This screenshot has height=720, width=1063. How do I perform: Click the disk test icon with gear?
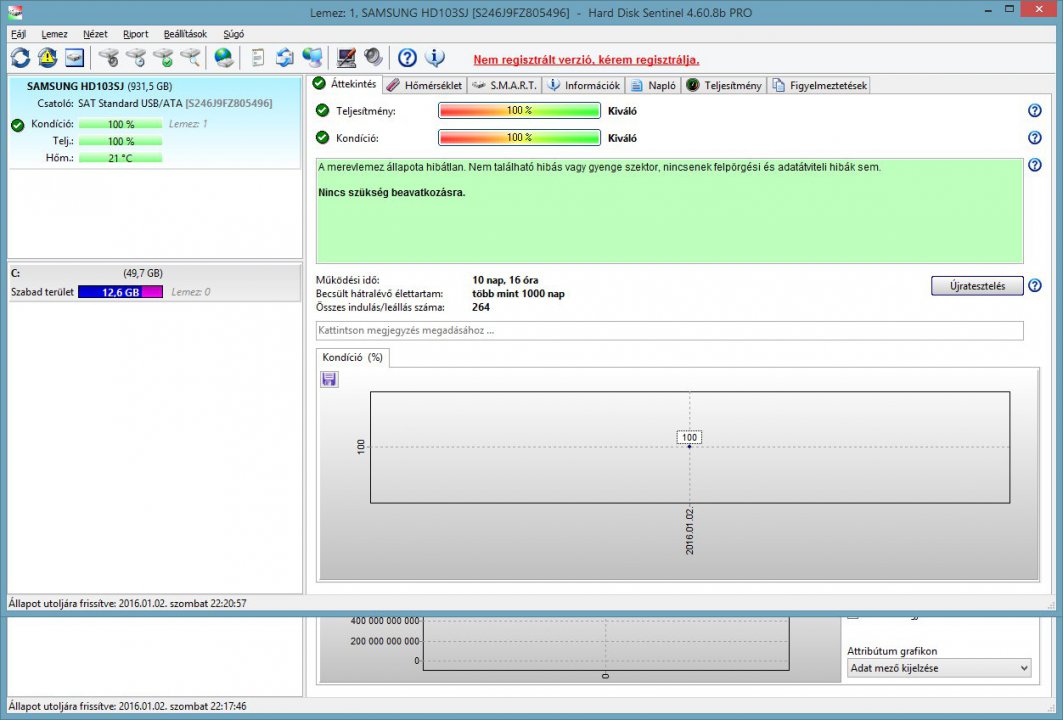108,58
